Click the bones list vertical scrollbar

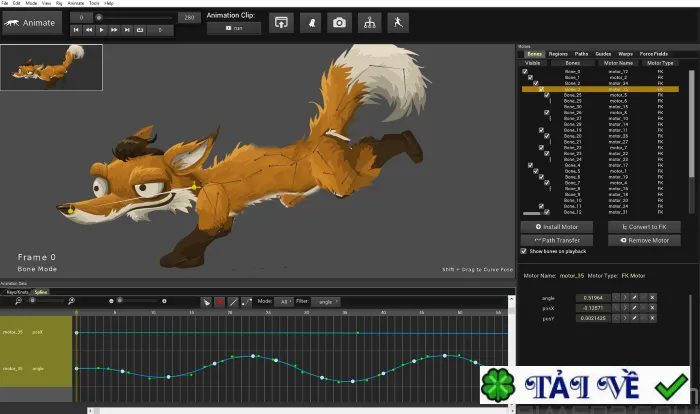[692, 125]
